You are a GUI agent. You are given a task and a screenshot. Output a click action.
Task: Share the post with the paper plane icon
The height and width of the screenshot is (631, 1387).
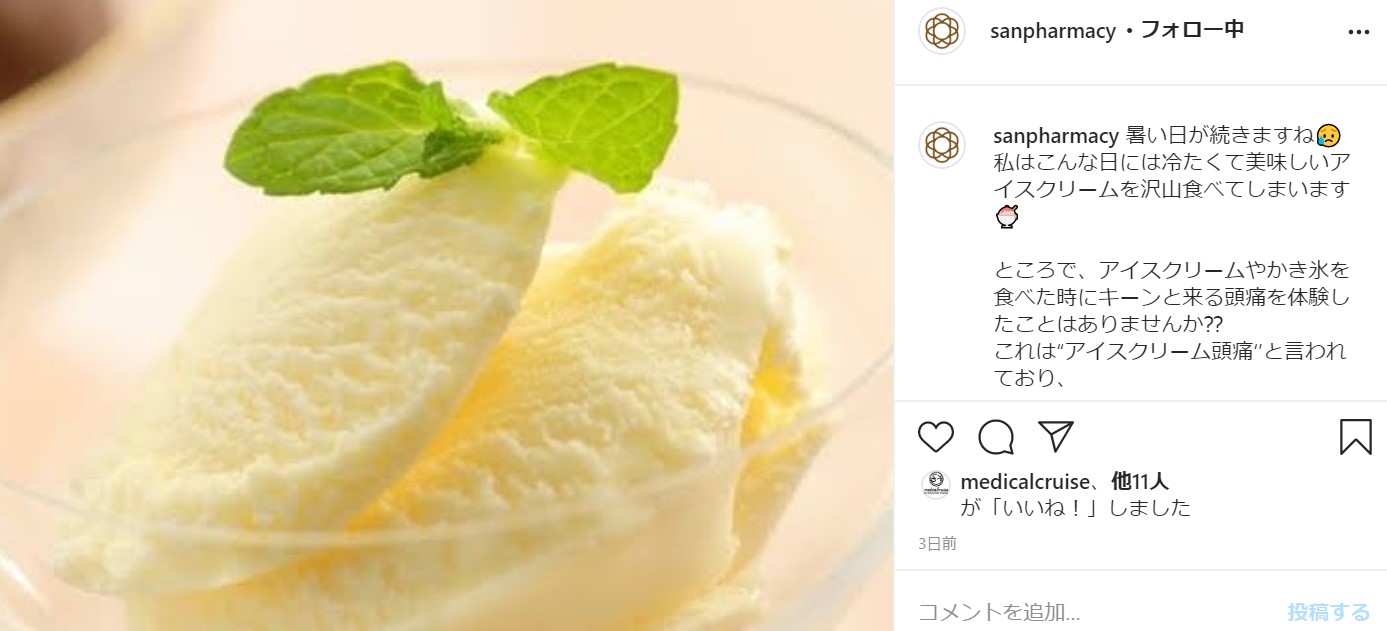point(1055,436)
